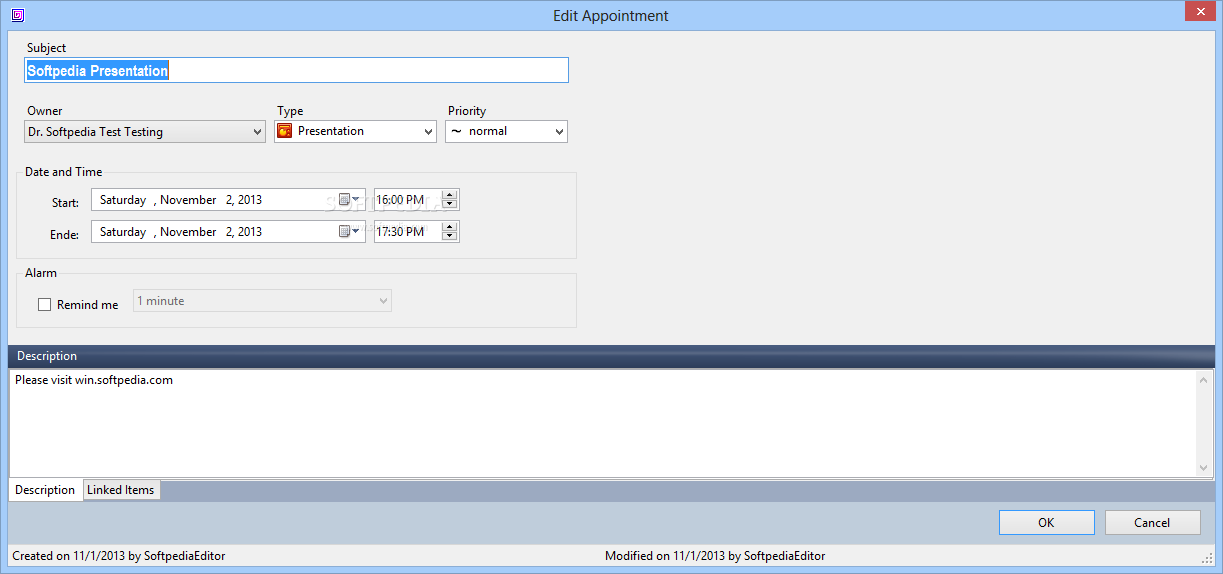Increase the Start time with up arrow
The image size is (1223, 574).
(449, 195)
